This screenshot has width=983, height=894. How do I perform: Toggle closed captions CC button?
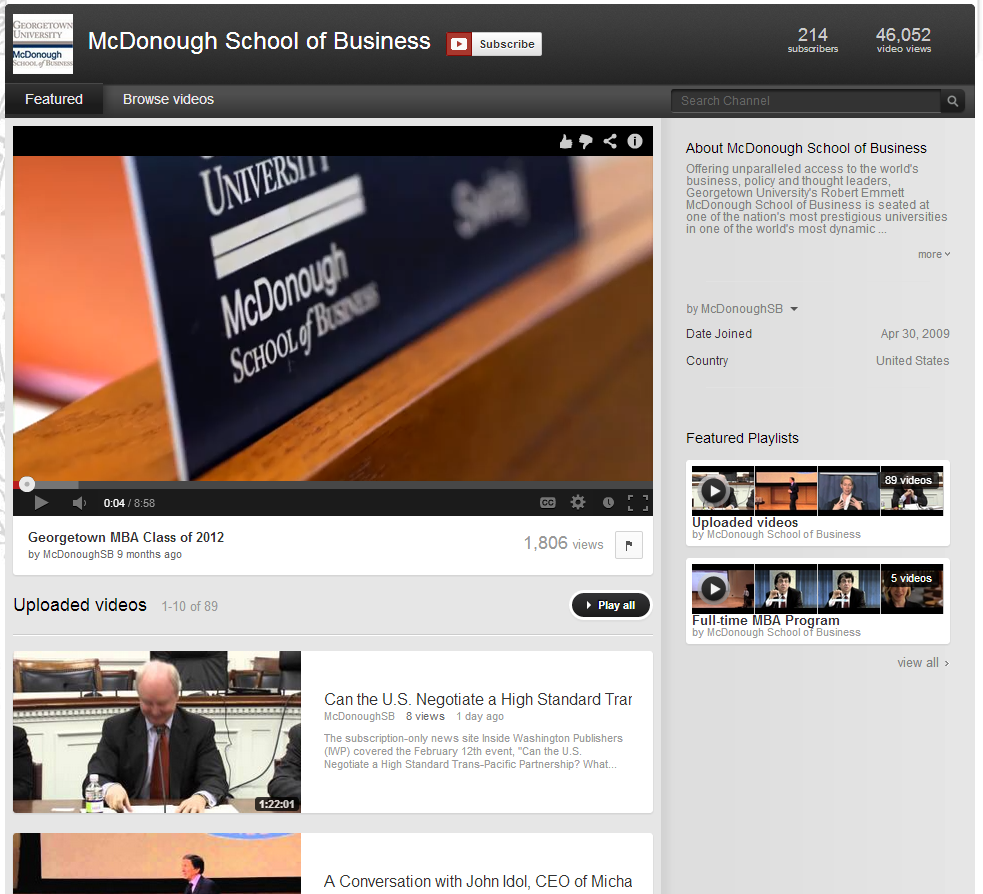(548, 503)
